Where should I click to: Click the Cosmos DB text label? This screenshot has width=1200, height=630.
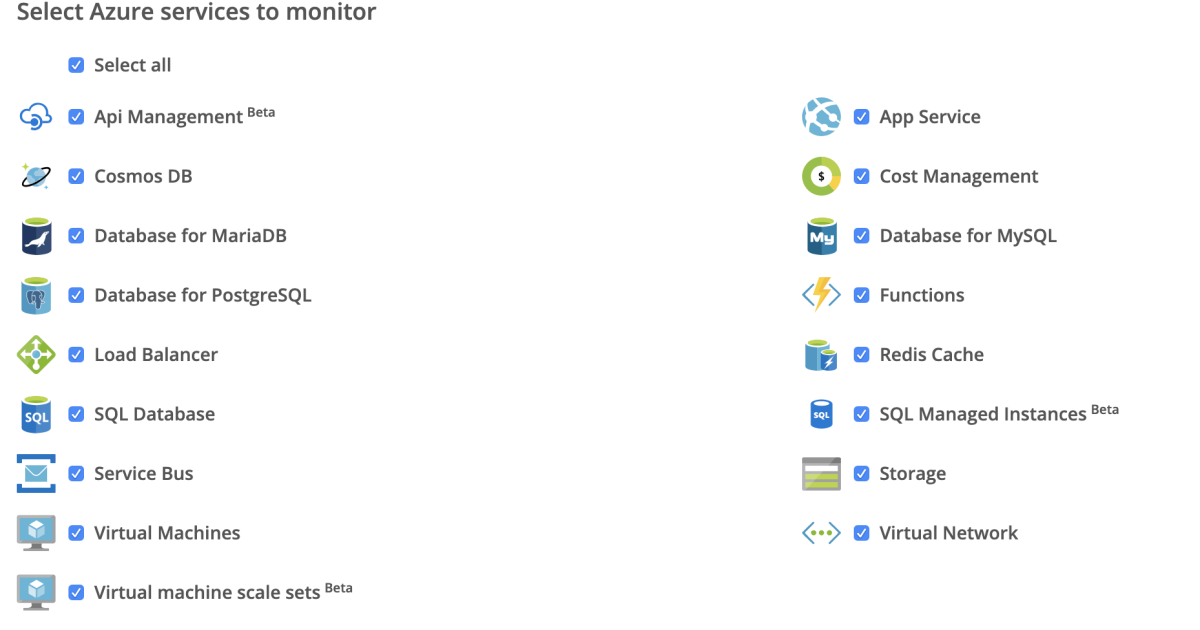point(143,177)
